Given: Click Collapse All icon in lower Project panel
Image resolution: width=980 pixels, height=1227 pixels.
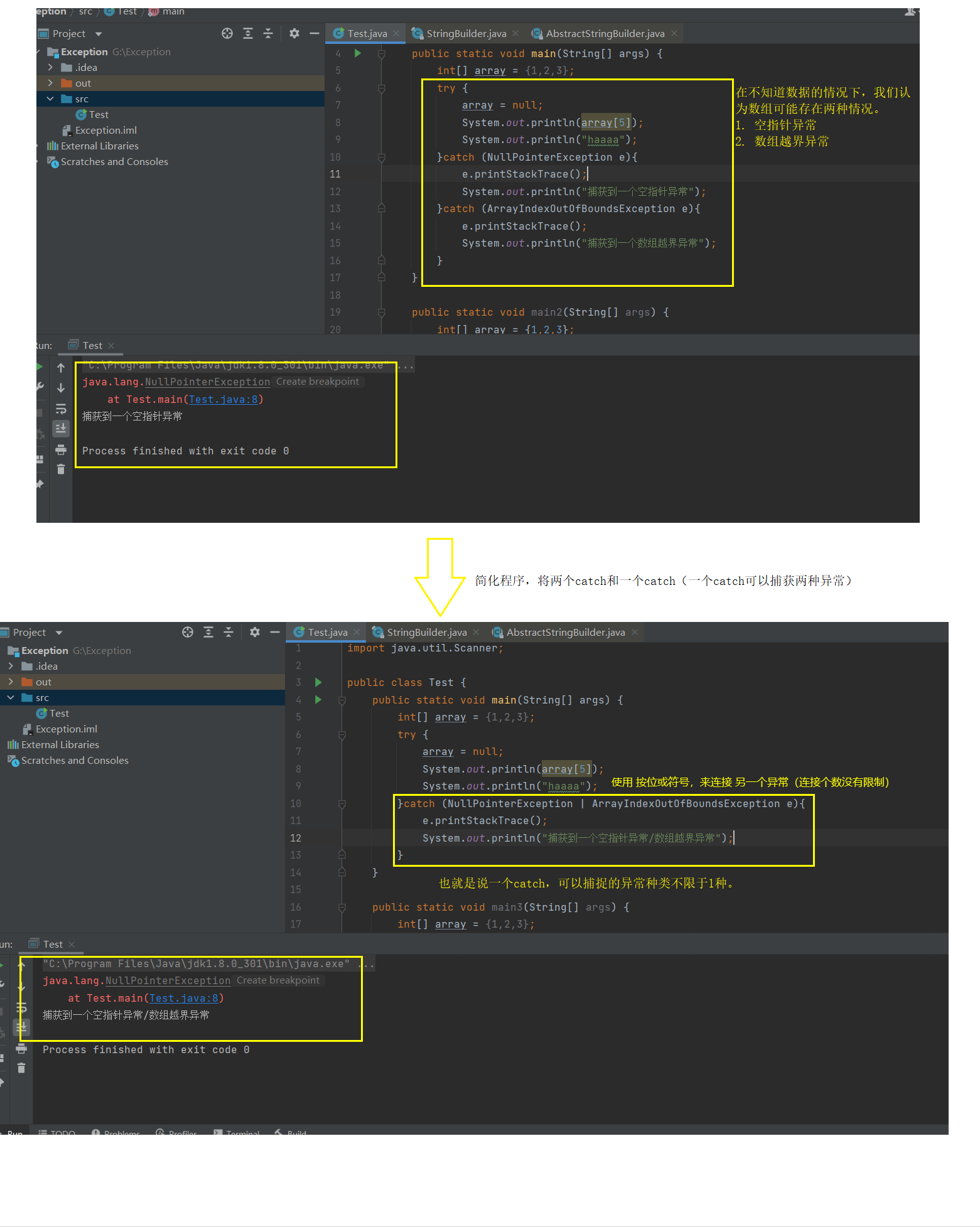Looking at the screenshot, I should [x=229, y=632].
